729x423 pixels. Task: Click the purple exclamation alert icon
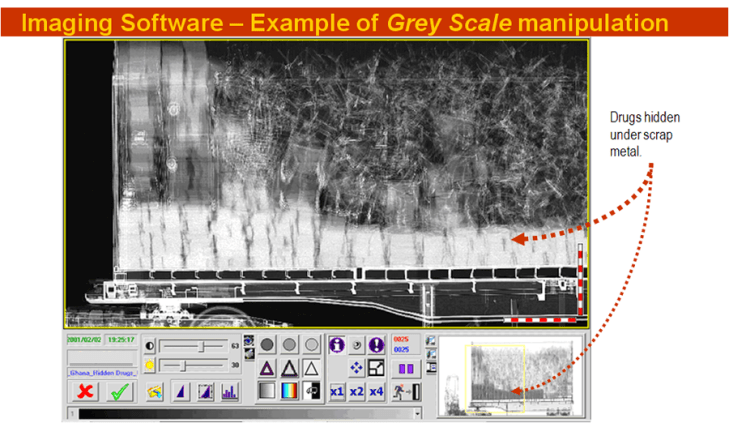[x=376, y=345]
